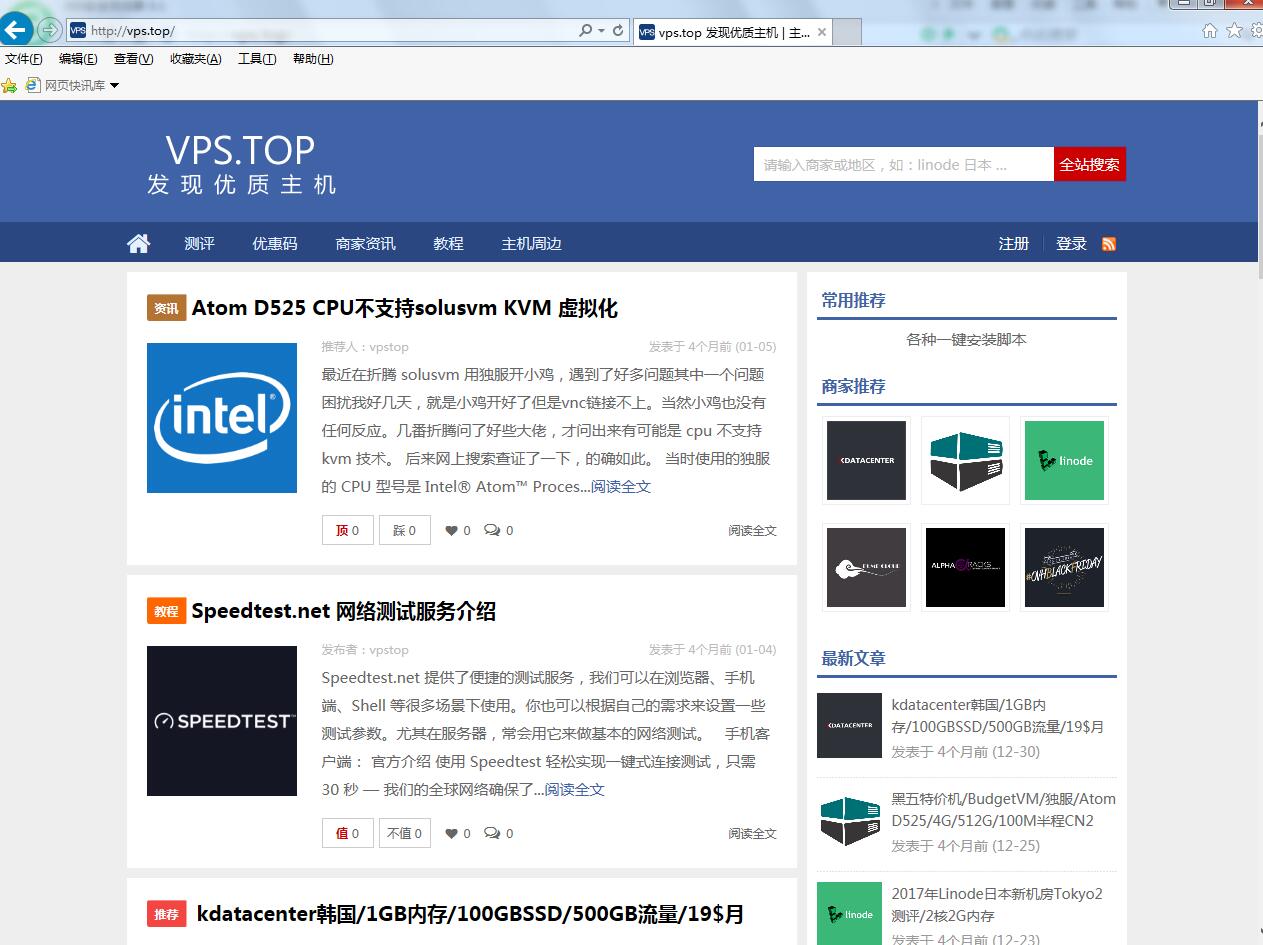
Task: Click 登录 link
Action: point(1072,243)
